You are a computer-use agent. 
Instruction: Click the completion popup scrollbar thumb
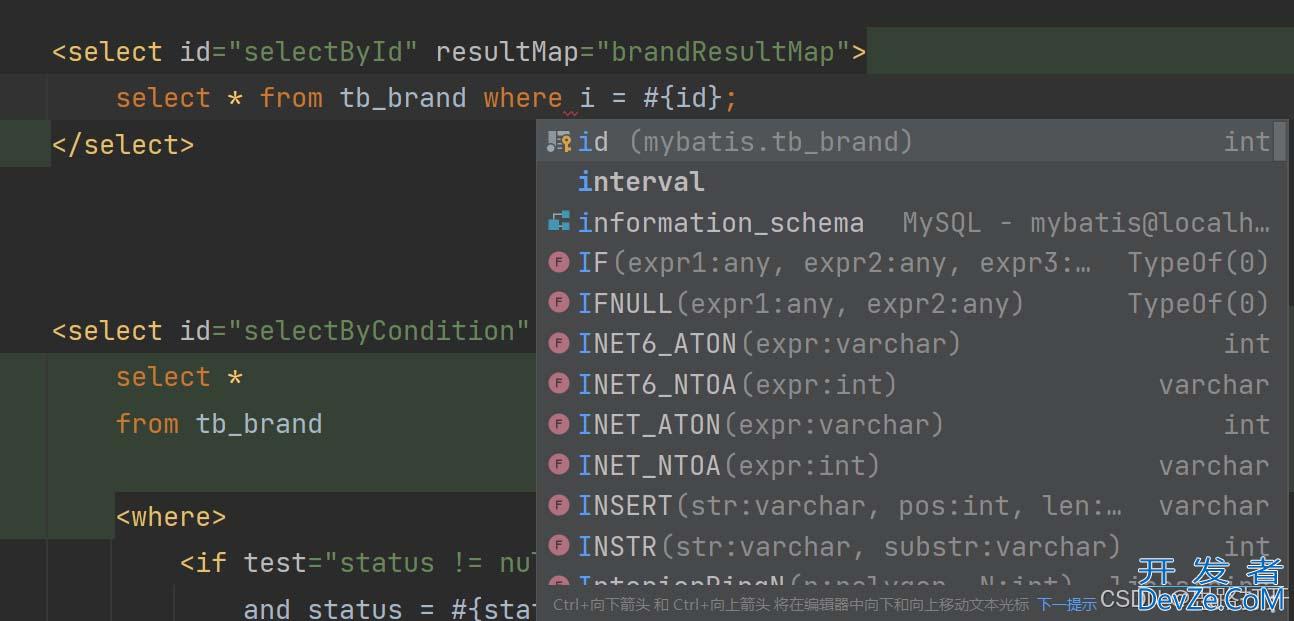tap(1280, 141)
